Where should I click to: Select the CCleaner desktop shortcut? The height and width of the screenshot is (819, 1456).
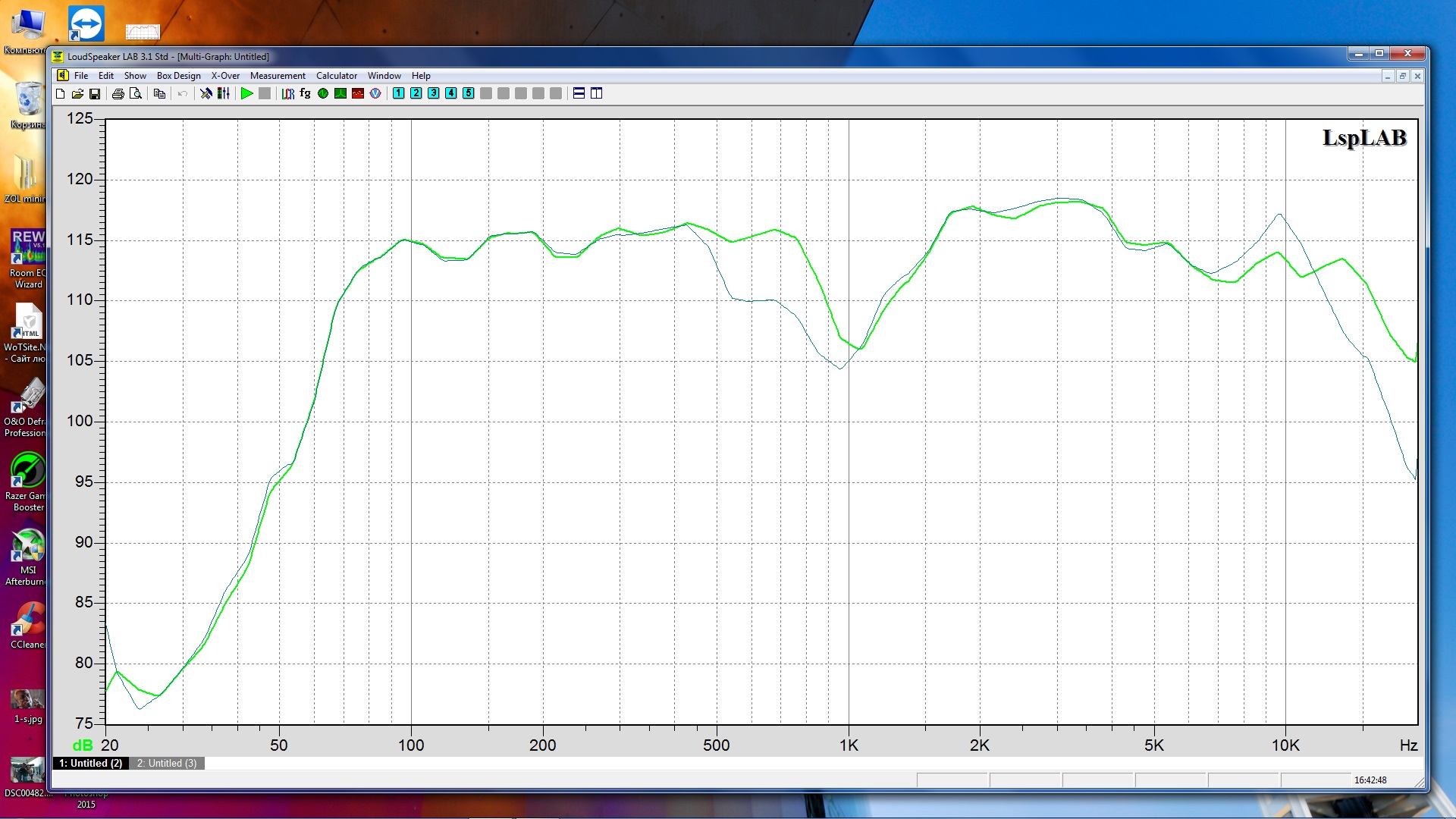[x=28, y=626]
